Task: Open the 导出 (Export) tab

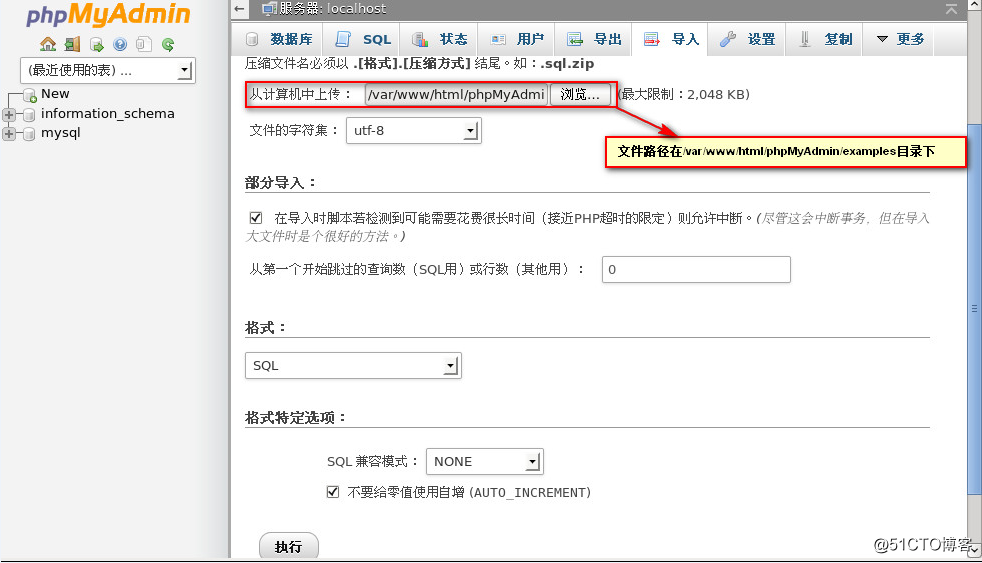Action: (594, 39)
